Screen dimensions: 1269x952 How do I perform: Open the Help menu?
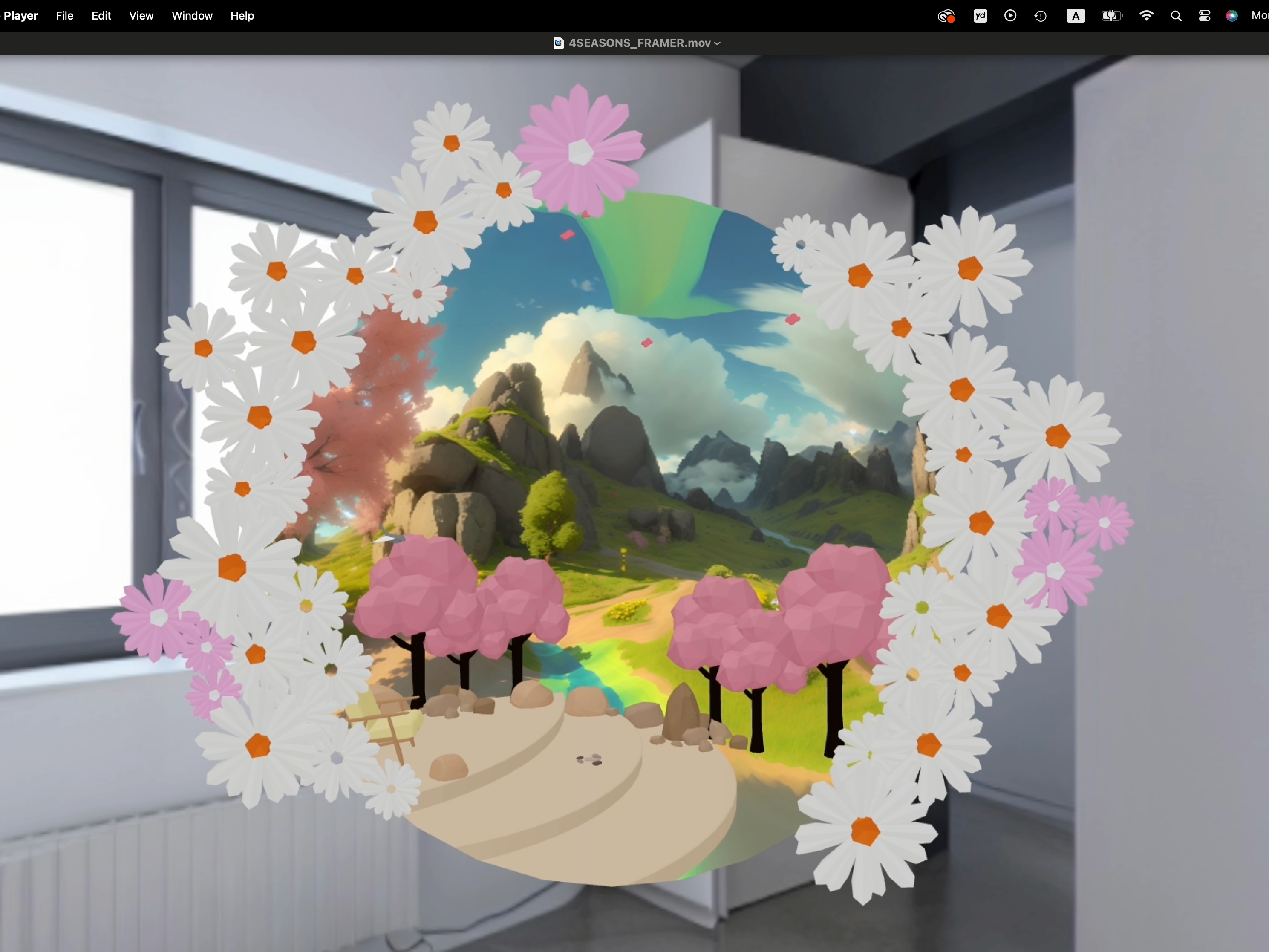tap(242, 15)
